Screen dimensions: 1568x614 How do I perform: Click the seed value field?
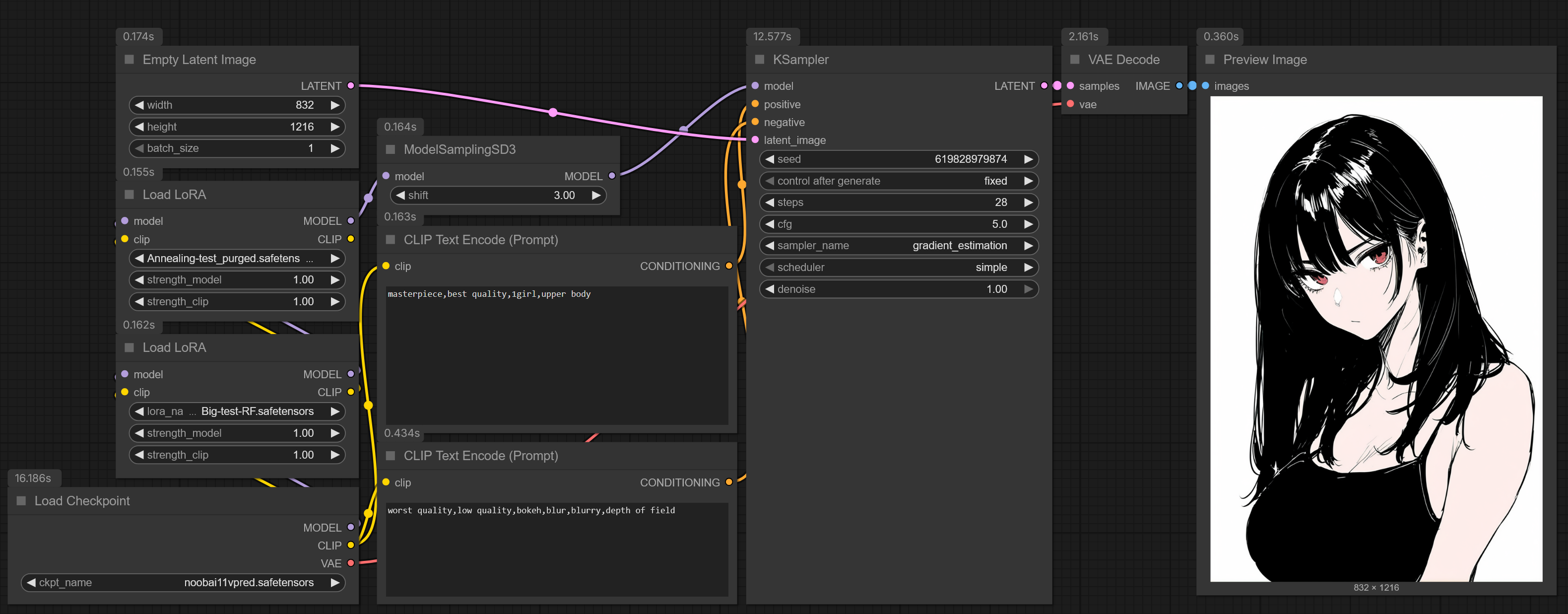[899, 159]
